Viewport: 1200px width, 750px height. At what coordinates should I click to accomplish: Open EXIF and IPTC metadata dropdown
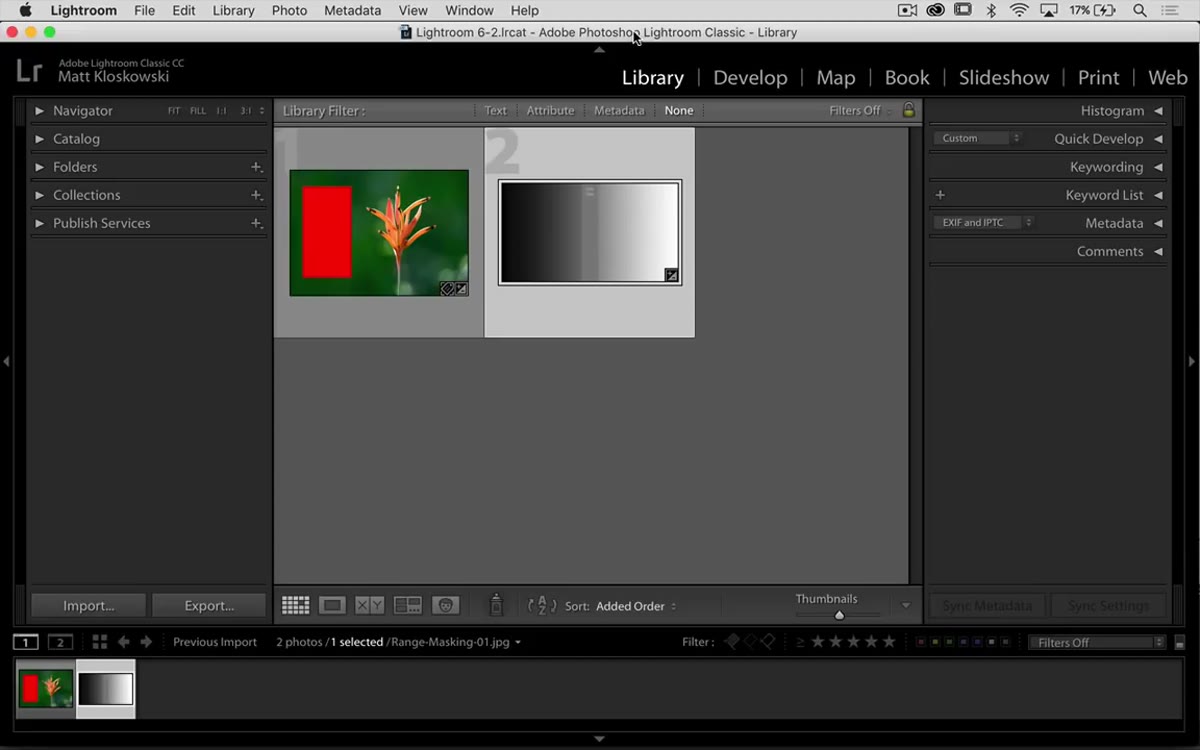983,222
